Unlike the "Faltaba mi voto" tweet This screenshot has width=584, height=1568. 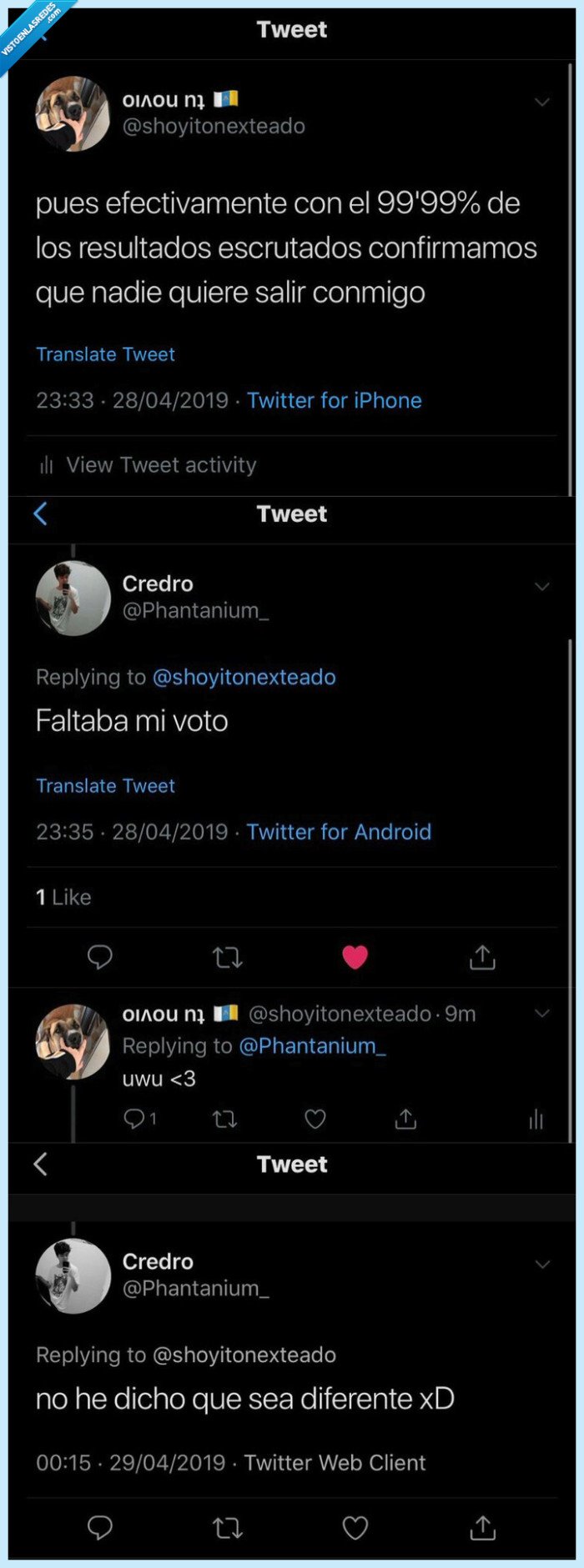tap(356, 957)
